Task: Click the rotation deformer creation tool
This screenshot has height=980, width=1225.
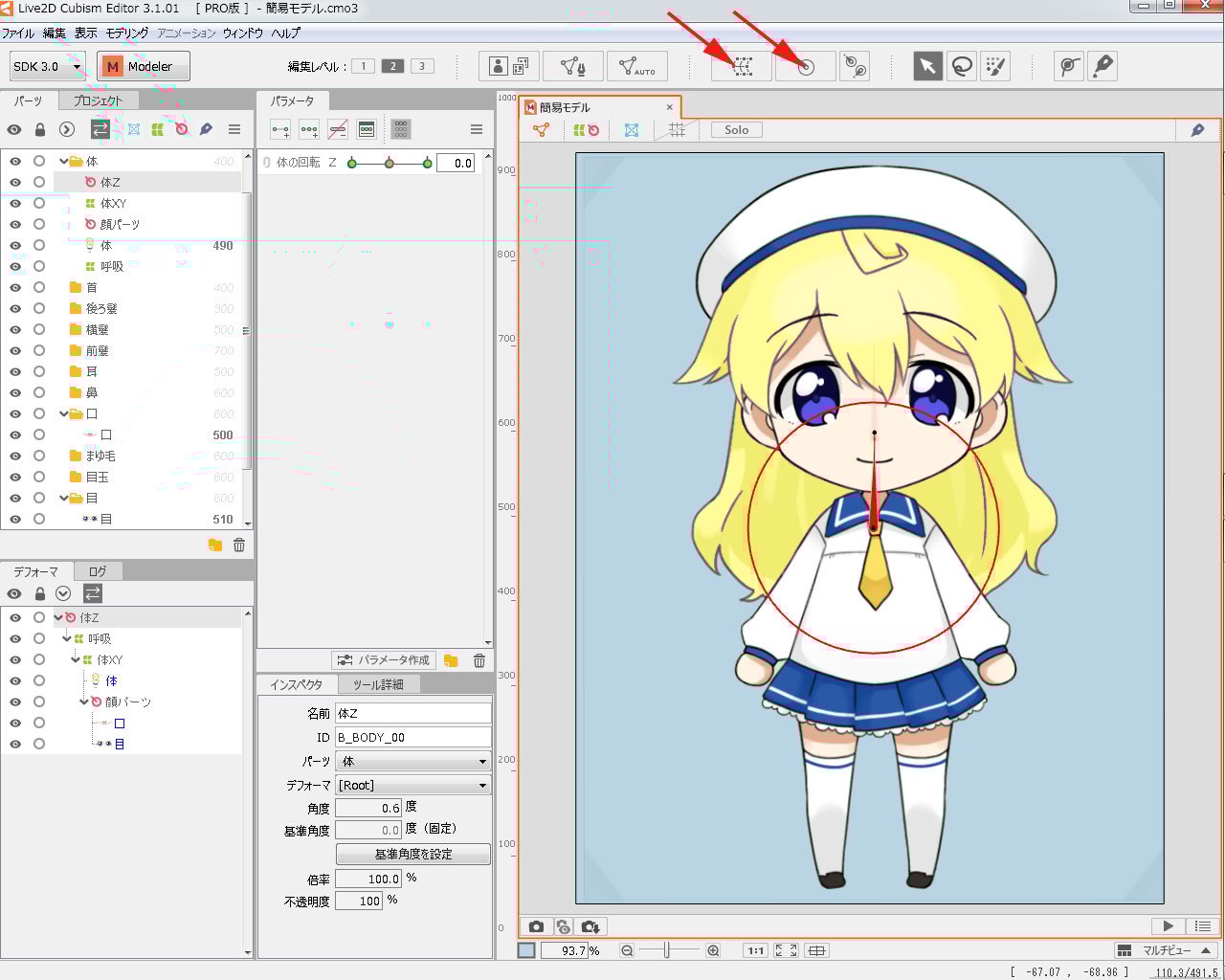Action: (805, 66)
